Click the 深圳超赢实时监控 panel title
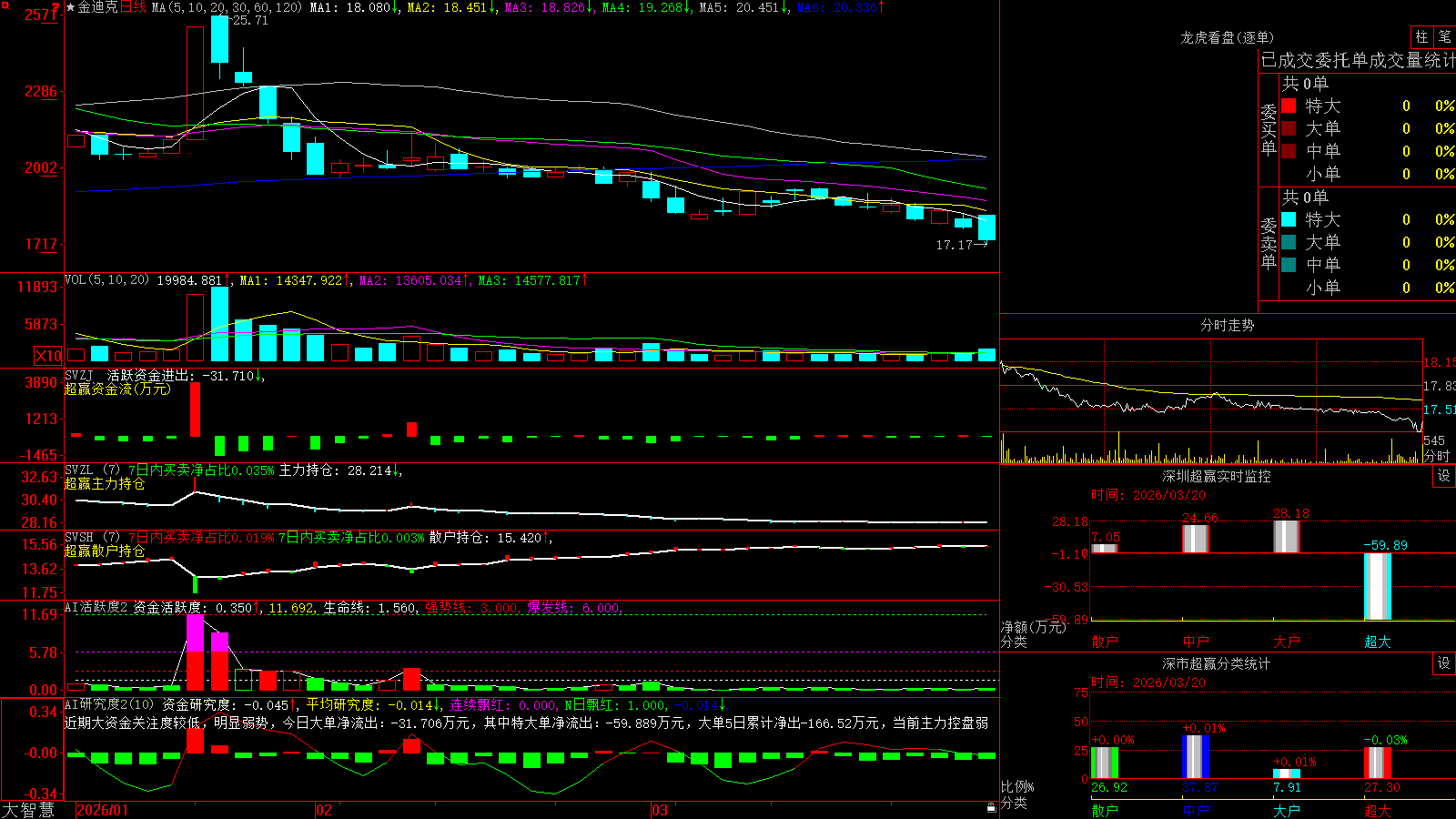Viewport: 1456px width, 819px height. click(1217, 476)
